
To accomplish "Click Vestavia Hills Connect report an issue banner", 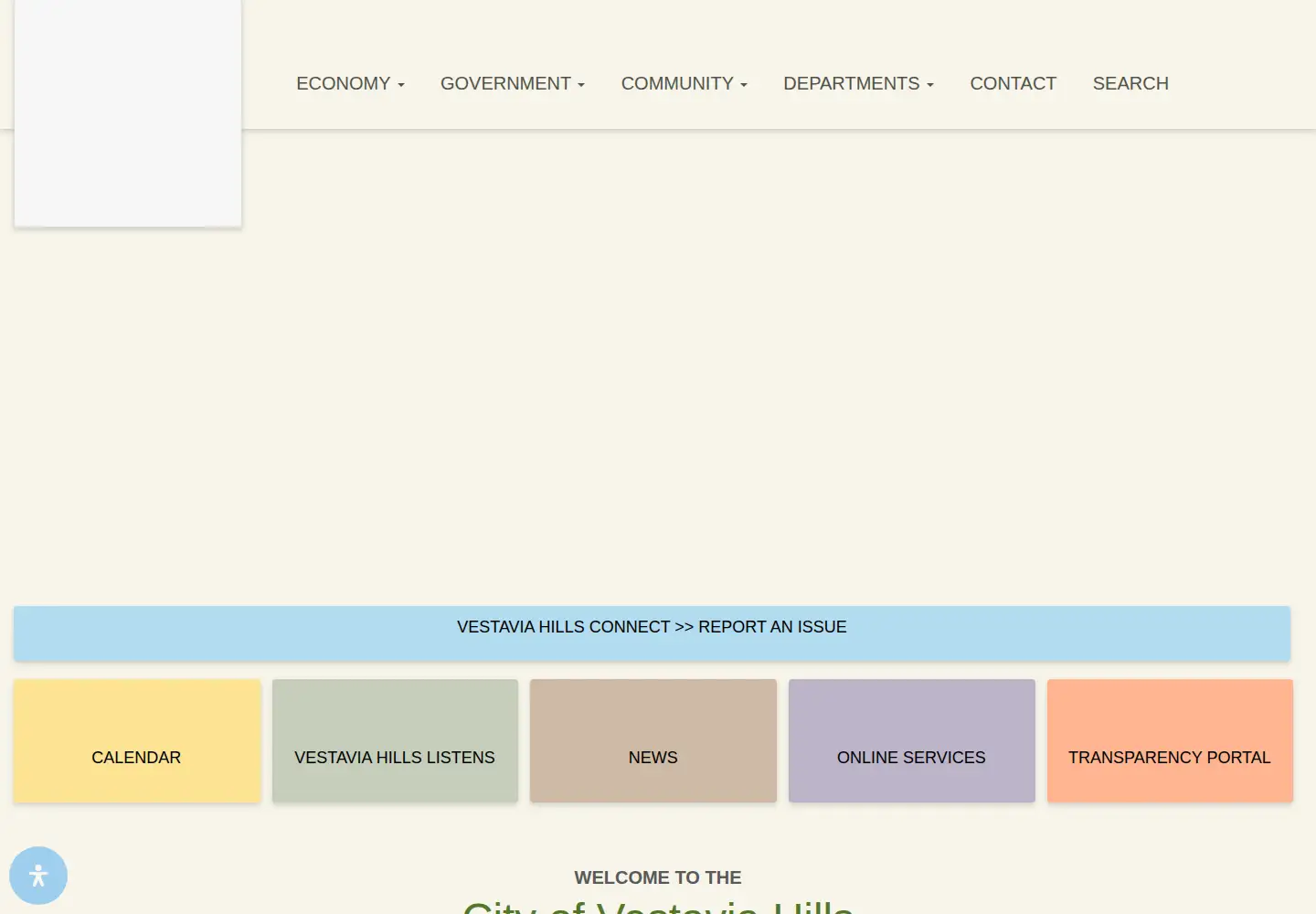I will point(652,633).
